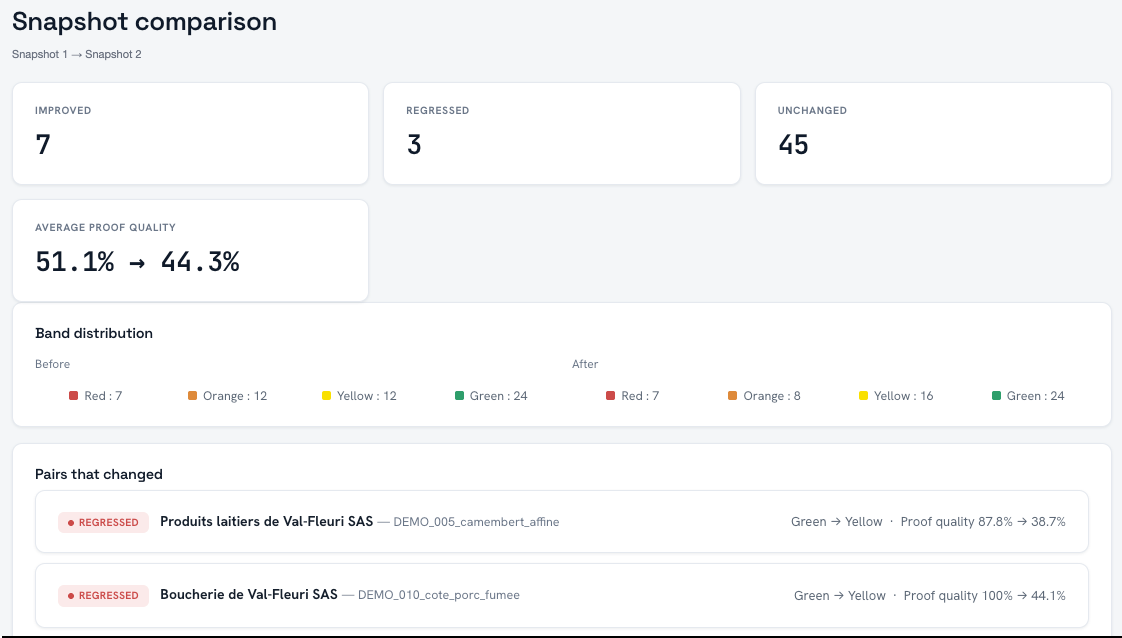Click the red swatch for Before Red : 7
The width and height of the screenshot is (1122, 638).
click(x=73, y=396)
